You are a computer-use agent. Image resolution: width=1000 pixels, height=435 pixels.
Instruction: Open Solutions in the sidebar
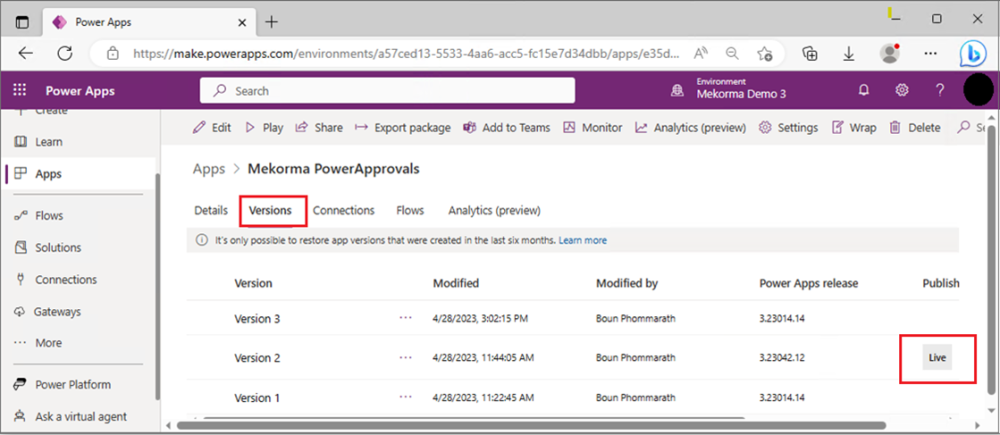coord(47,247)
